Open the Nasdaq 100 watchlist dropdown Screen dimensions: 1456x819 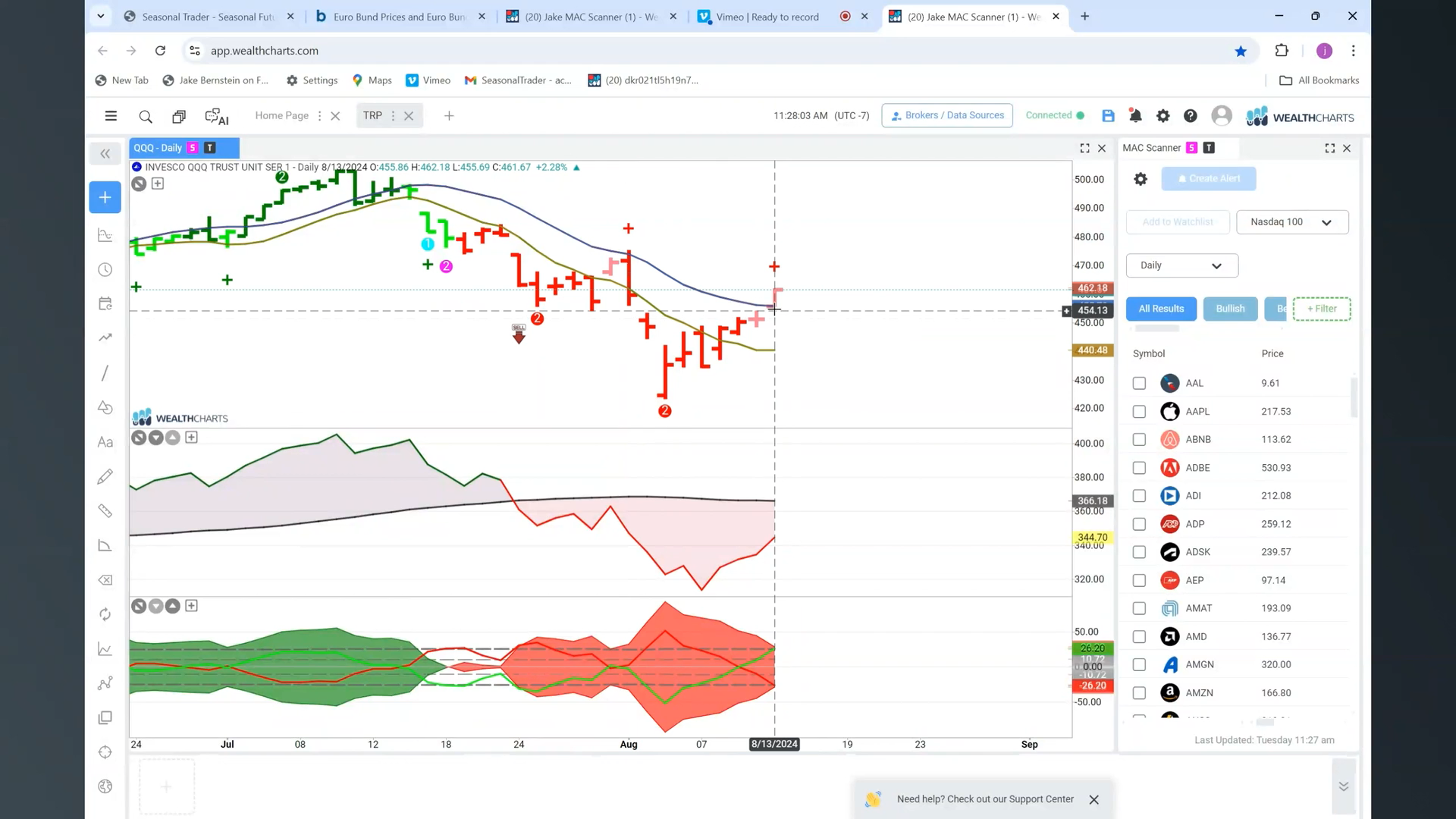[1292, 222]
